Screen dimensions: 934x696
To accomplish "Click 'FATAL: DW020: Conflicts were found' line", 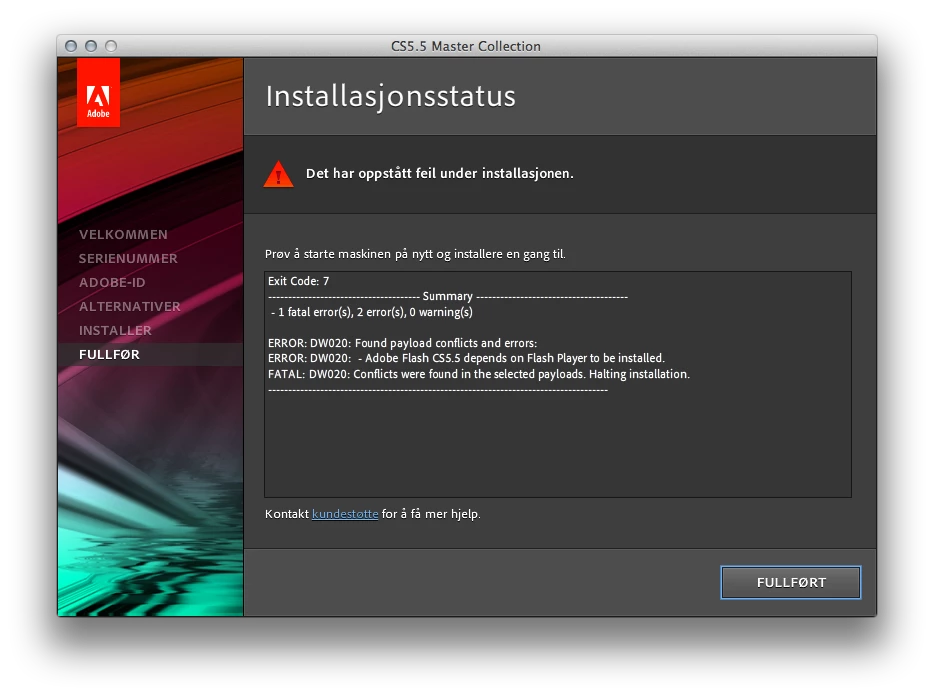I will tap(478, 374).
